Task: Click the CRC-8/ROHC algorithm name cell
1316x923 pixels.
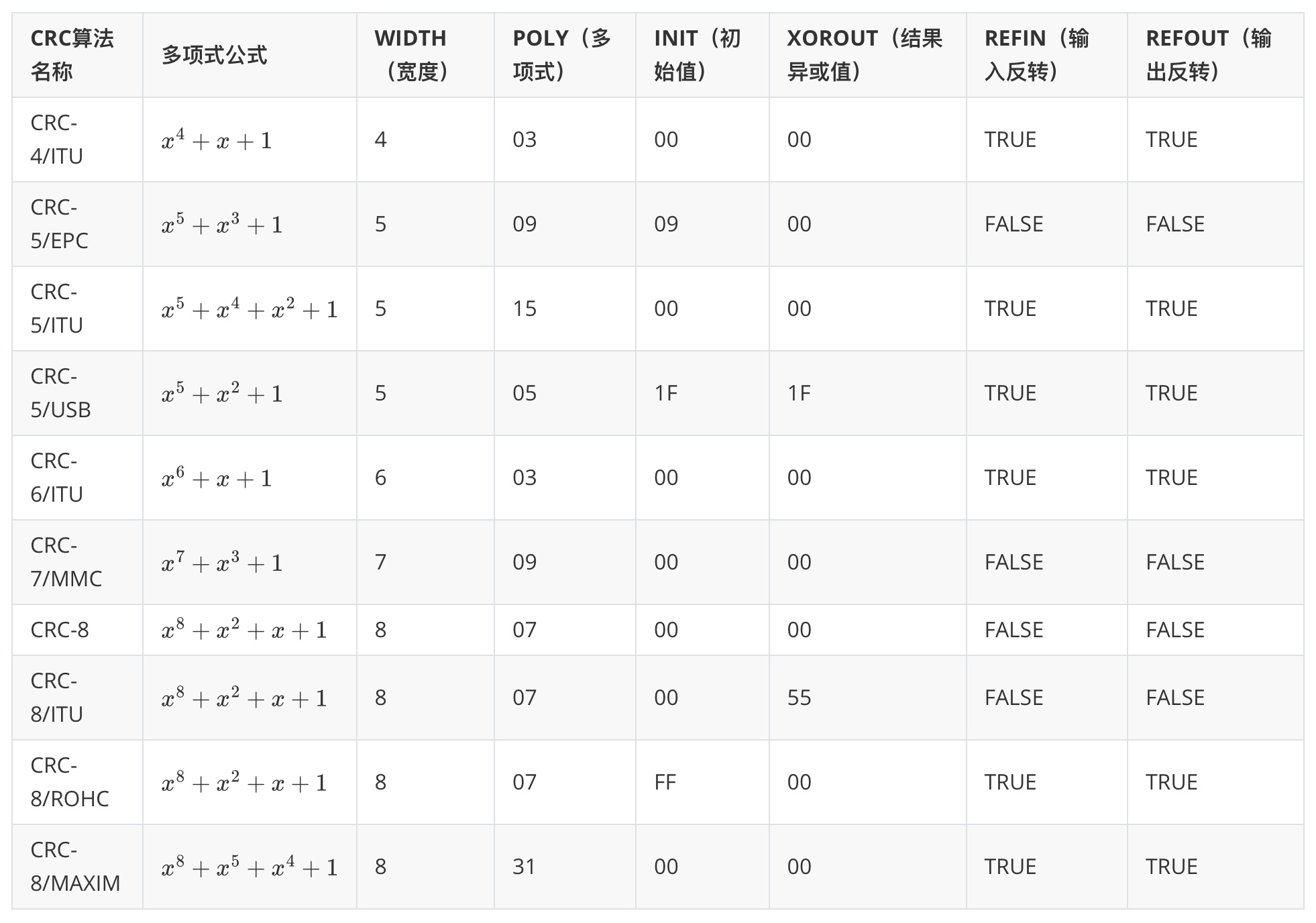Action: 70,782
